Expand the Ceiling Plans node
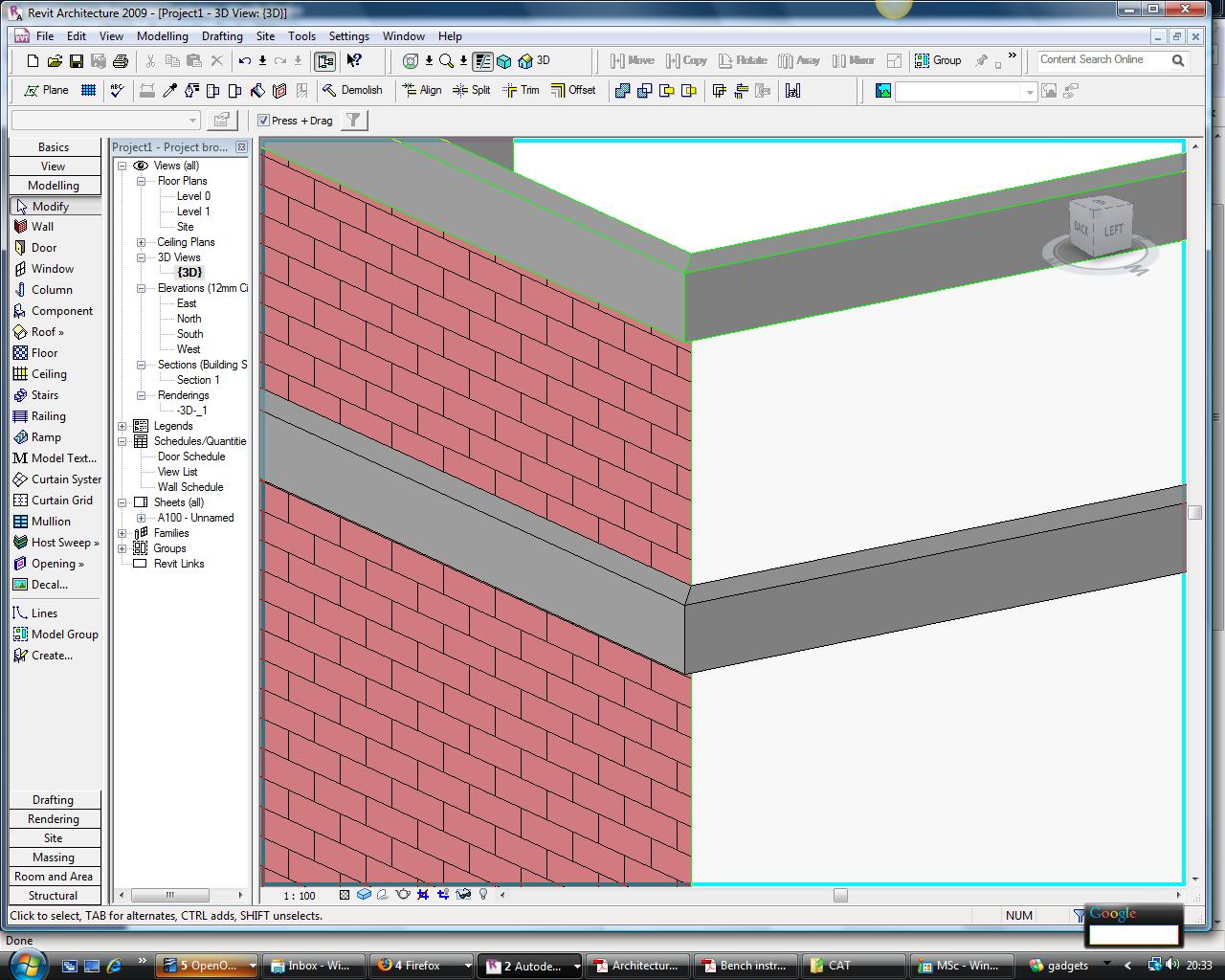The image size is (1225, 980). [142, 242]
